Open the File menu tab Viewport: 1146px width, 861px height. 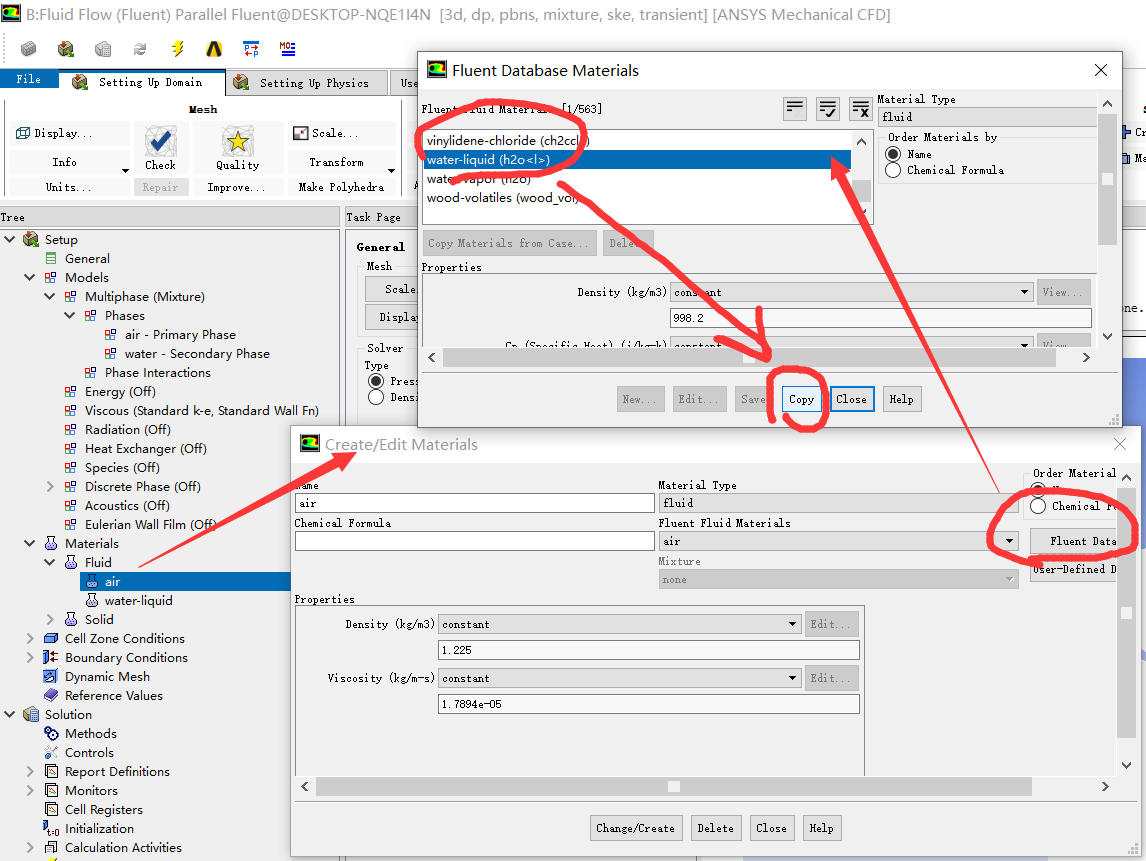tap(29, 79)
